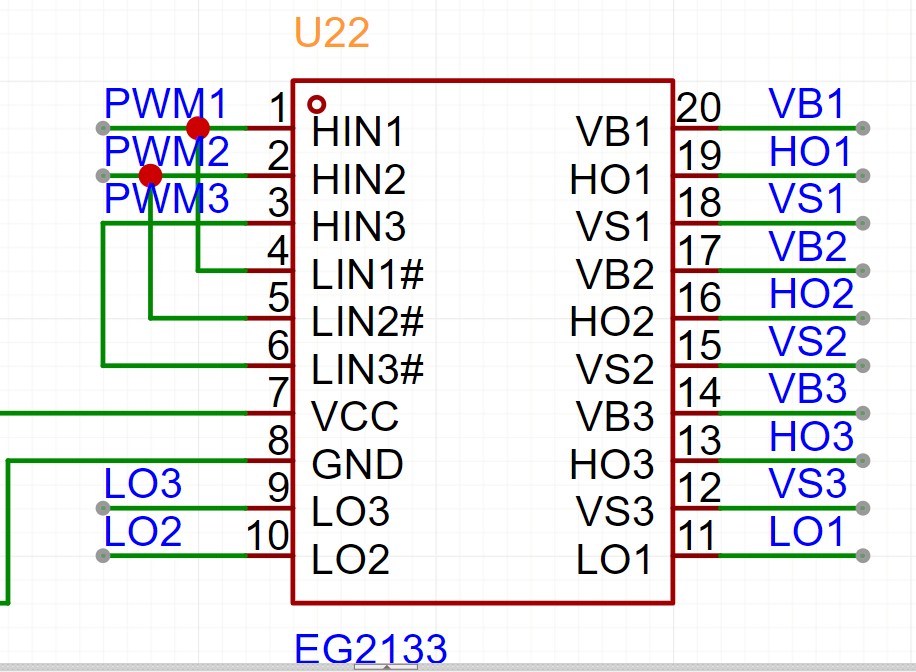Click the pin 1 indicator circle in U22
Image resolution: width=916 pixels, height=672 pixels.
coord(317,104)
